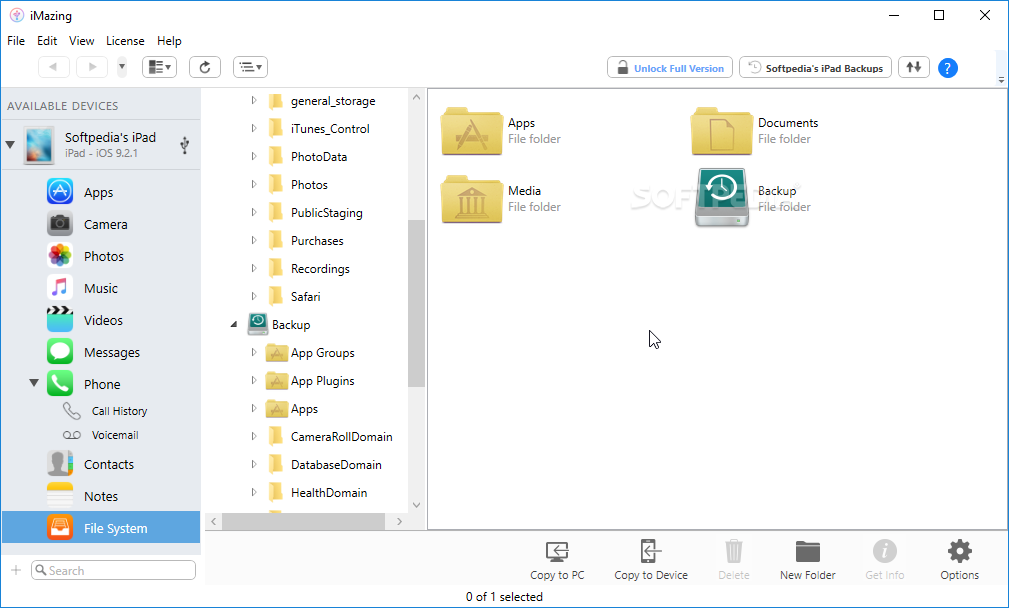Select the Purchases folder in tree
This screenshot has height=608, width=1009.
pos(317,241)
